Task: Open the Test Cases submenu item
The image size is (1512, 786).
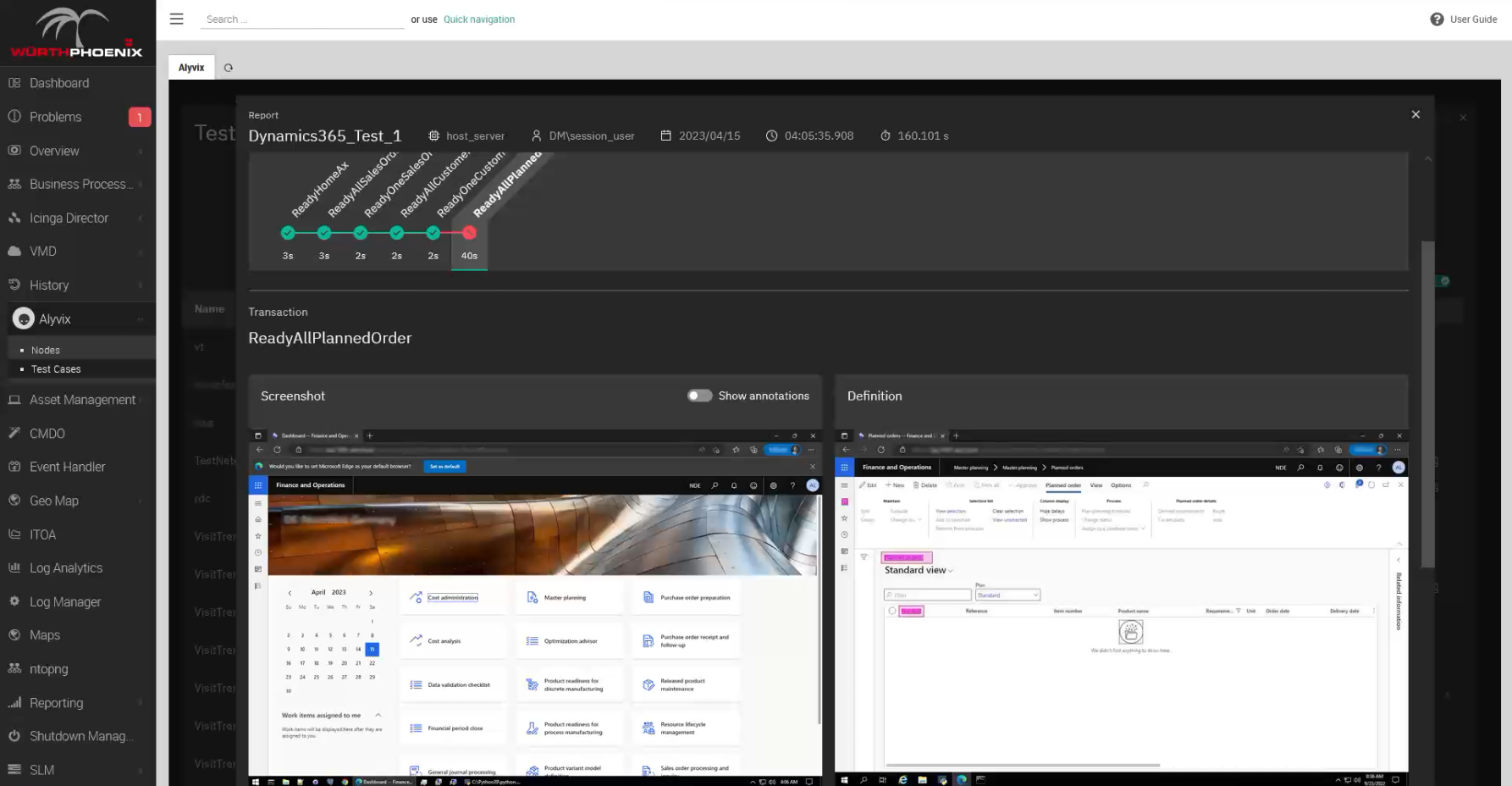Action: 56,369
